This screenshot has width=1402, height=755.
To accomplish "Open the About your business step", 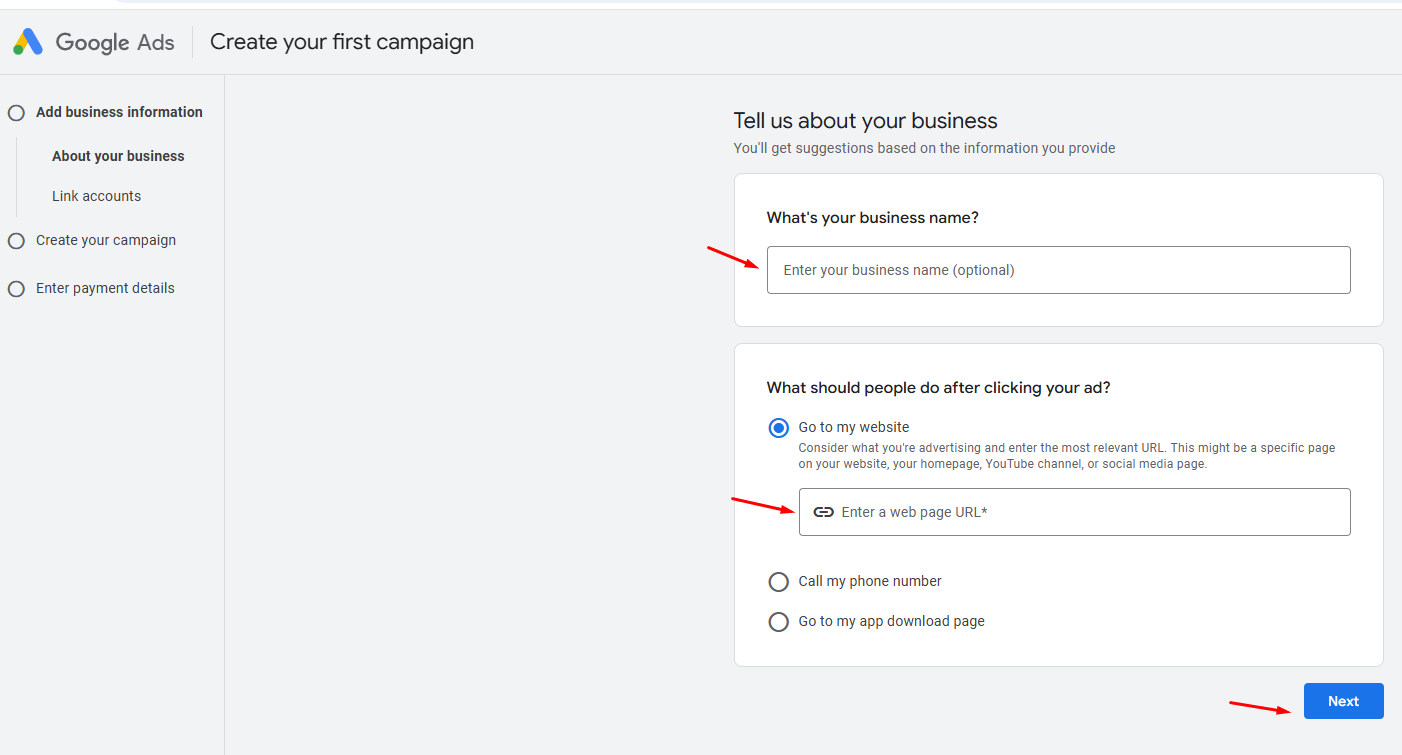I will pyautogui.click(x=118, y=156).
